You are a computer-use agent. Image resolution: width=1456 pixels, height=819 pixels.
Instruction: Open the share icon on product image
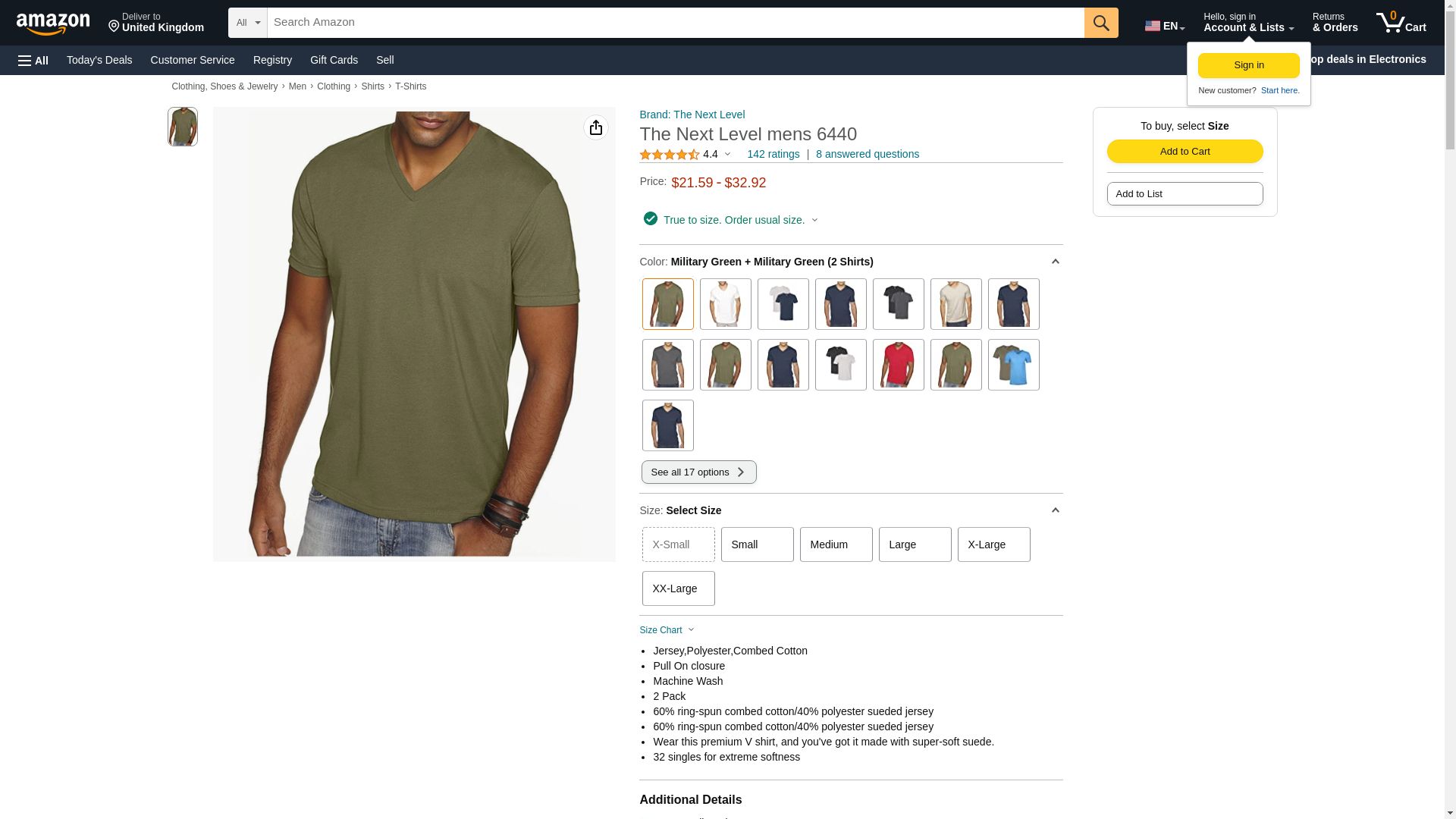[596, 127]
